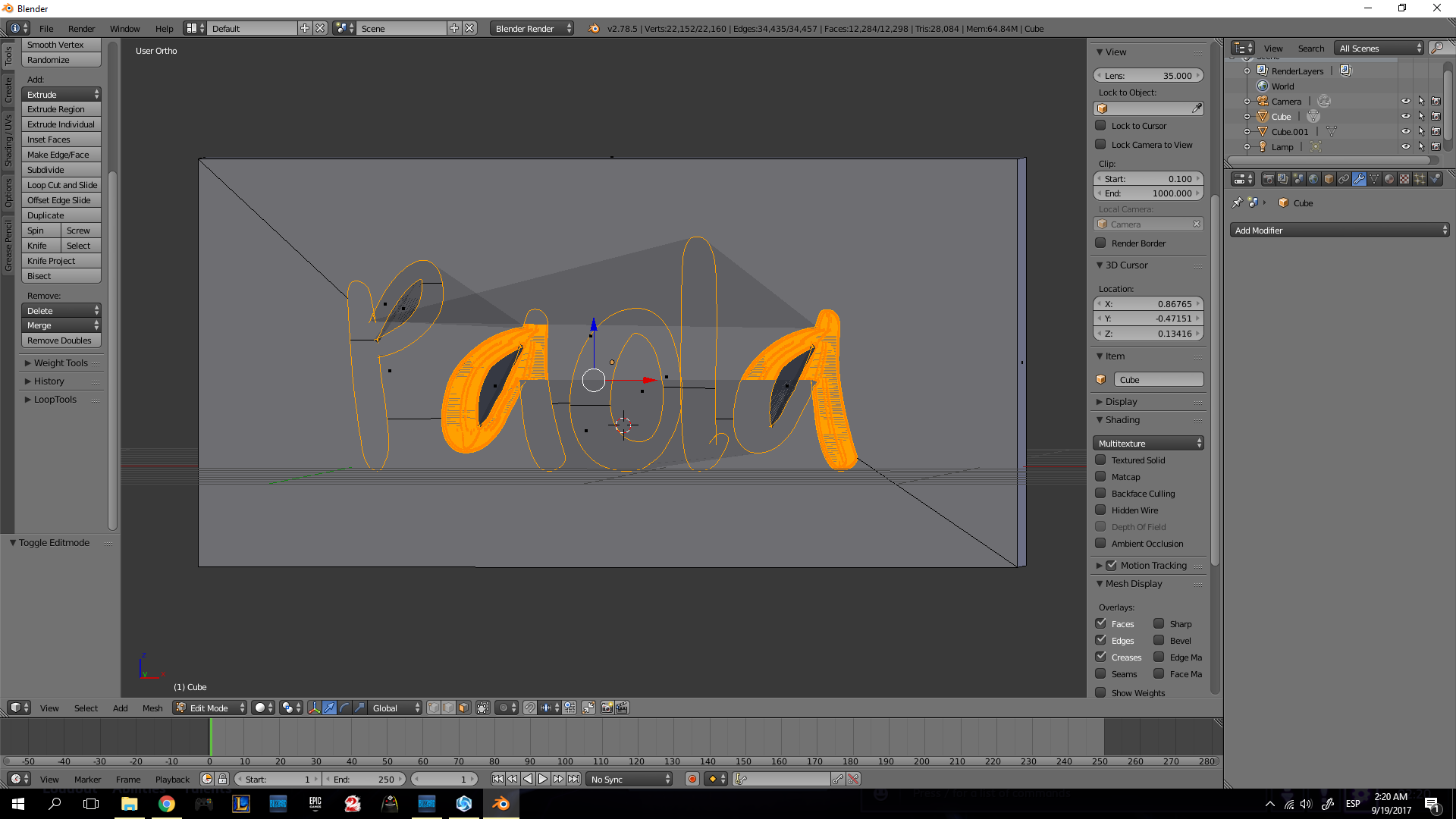Open the Mesh menu in 3D view
The height and width of the screenshot is (819, 1456).
pyautogui.click(x=152, y=708)
